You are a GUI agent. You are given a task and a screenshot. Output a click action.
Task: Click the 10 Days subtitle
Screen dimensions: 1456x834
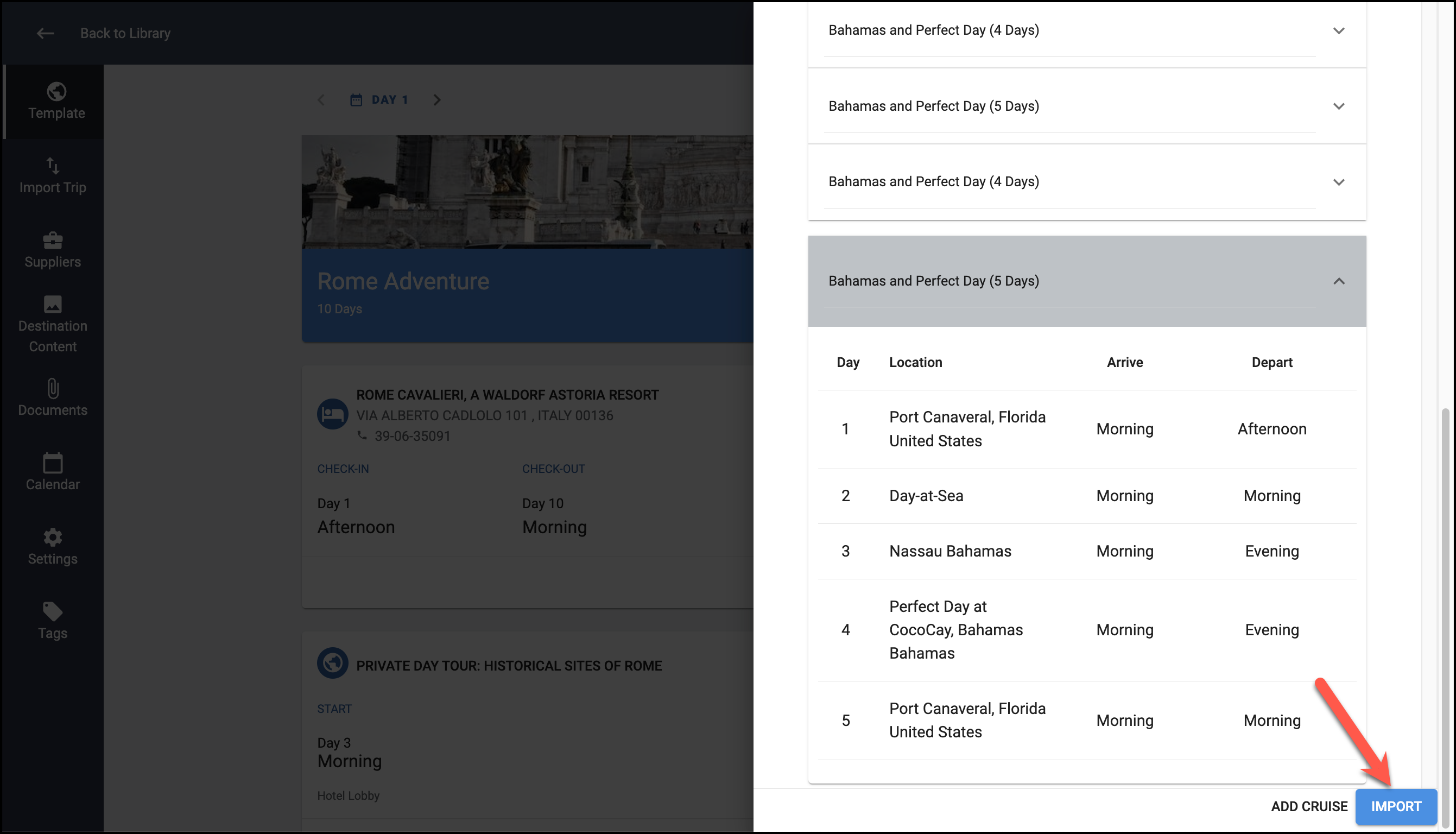point(339,309)
